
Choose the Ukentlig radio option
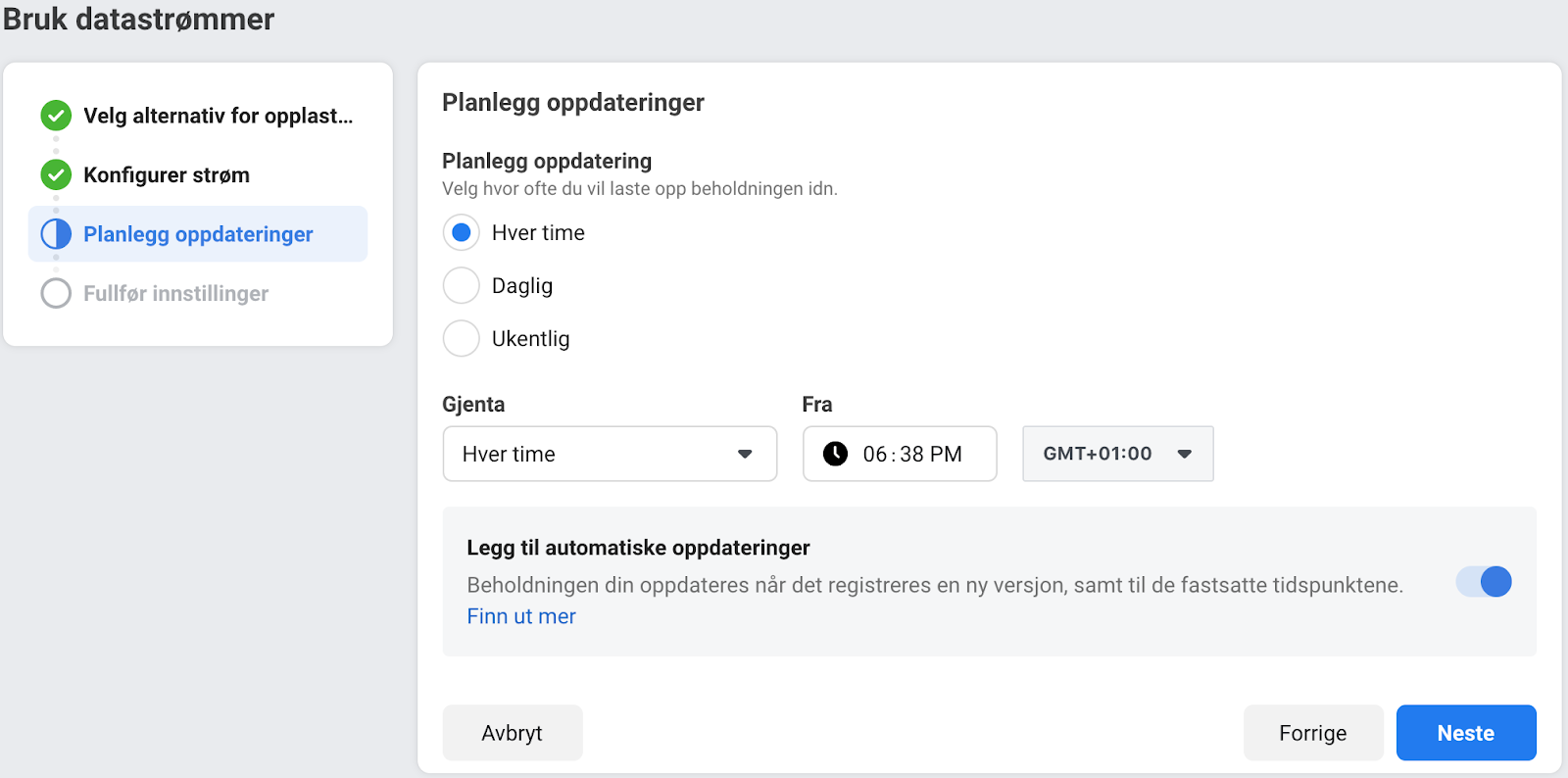[x=462, y=339]
